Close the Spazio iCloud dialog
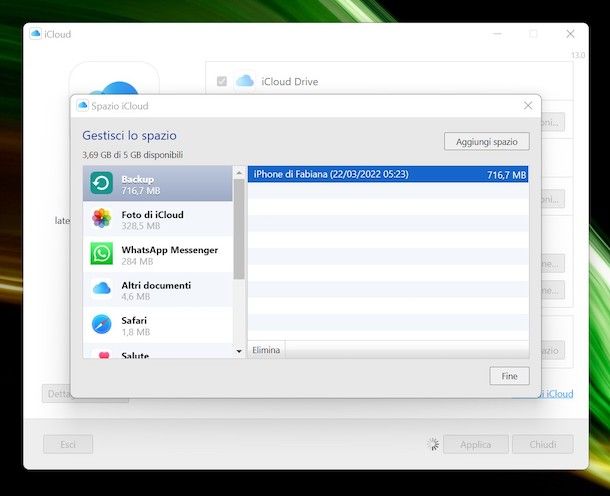Viewport: 610px width, 496px height. [x=528, y=105]
